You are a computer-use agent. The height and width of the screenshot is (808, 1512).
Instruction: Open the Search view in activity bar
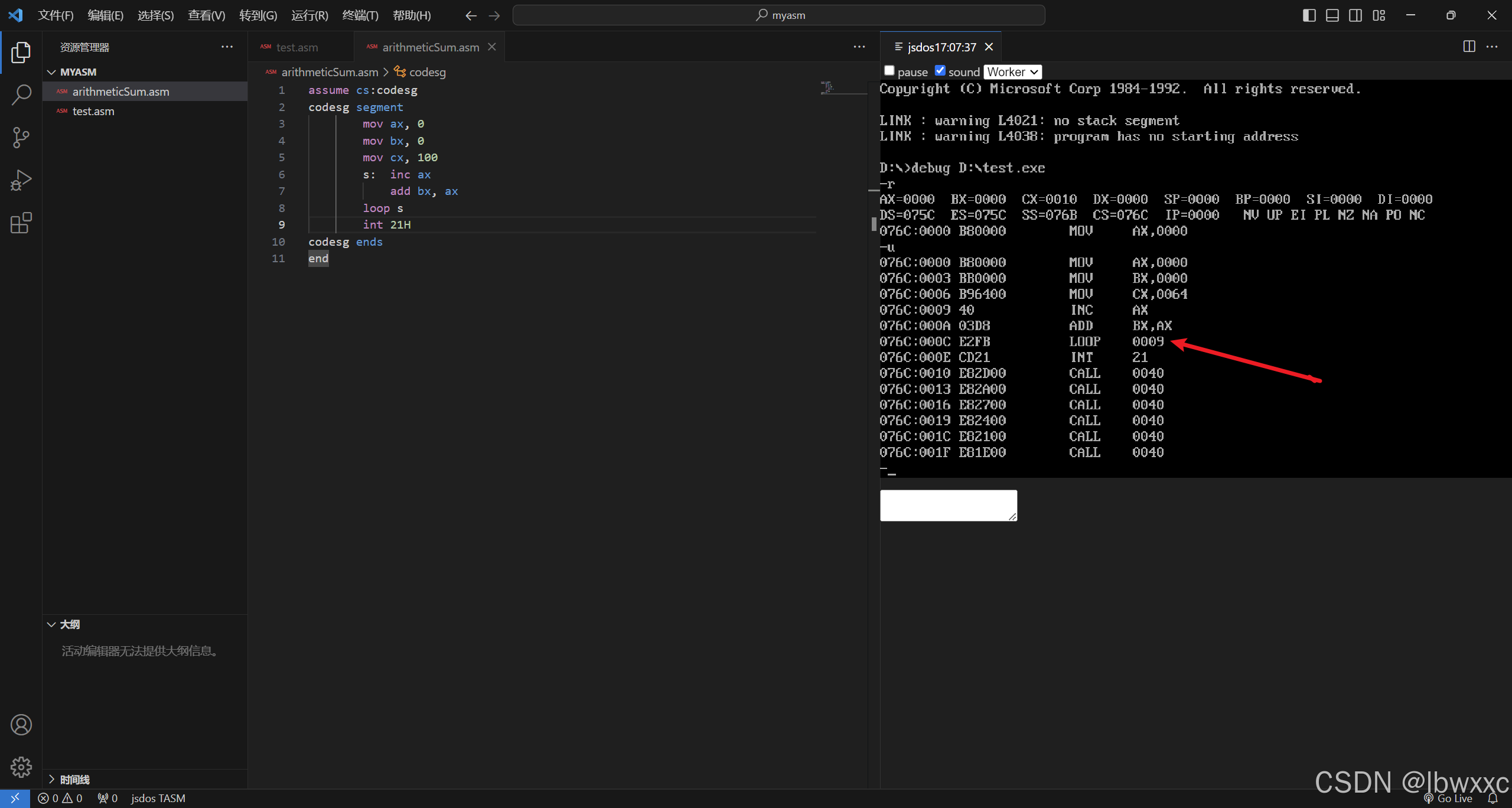pyautogui.click(x=21, y=95)
